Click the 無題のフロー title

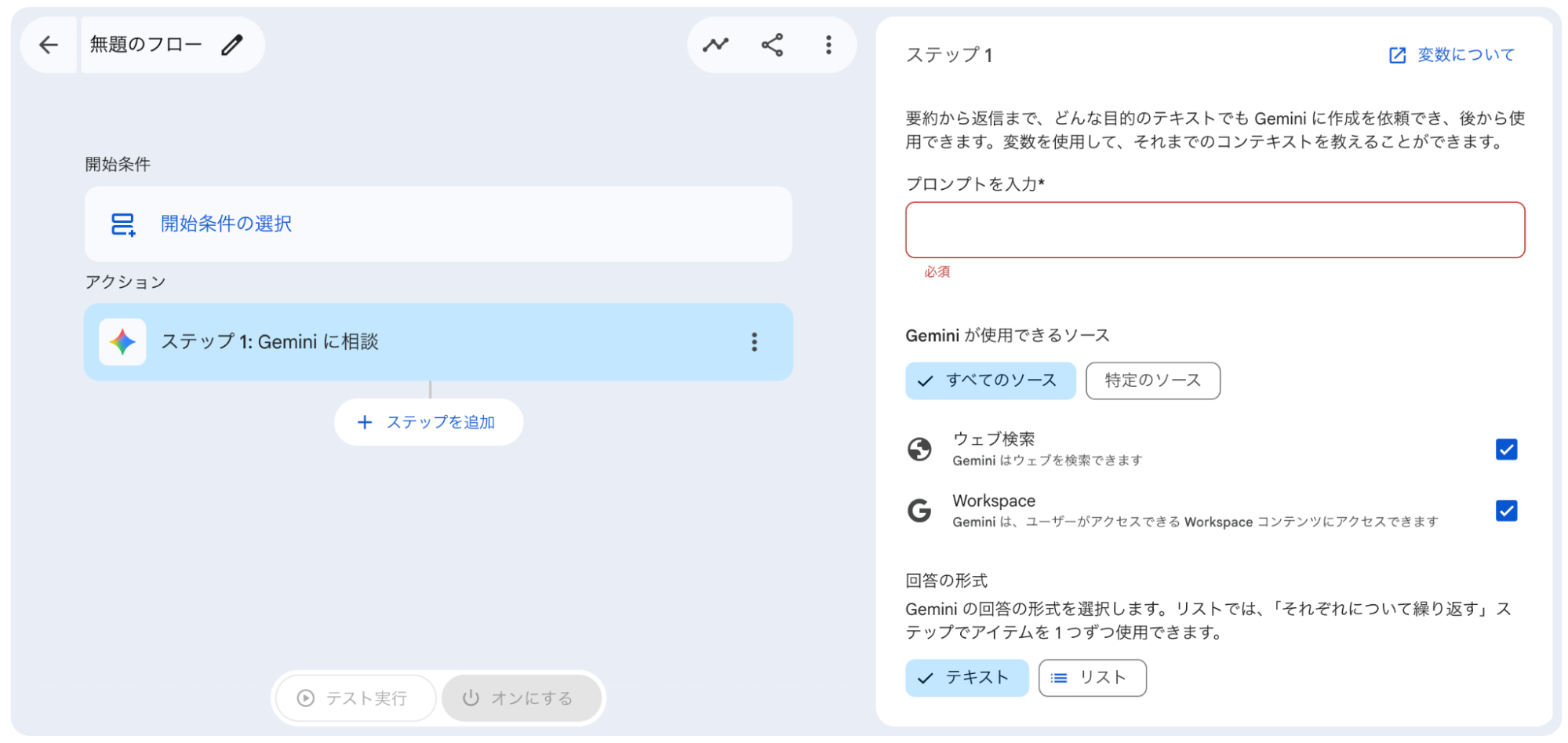coord(146,45)
